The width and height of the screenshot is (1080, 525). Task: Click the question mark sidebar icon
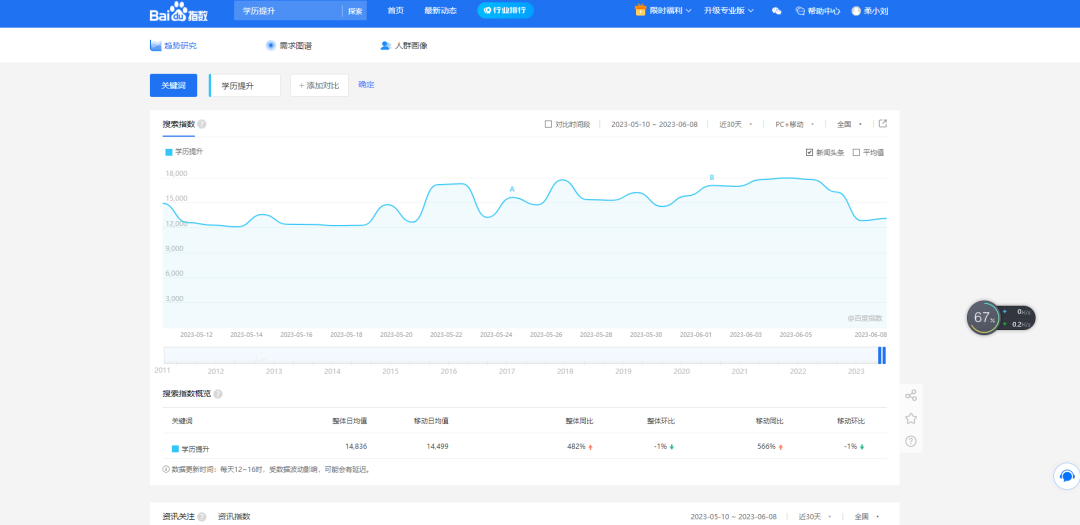[911, 441]
